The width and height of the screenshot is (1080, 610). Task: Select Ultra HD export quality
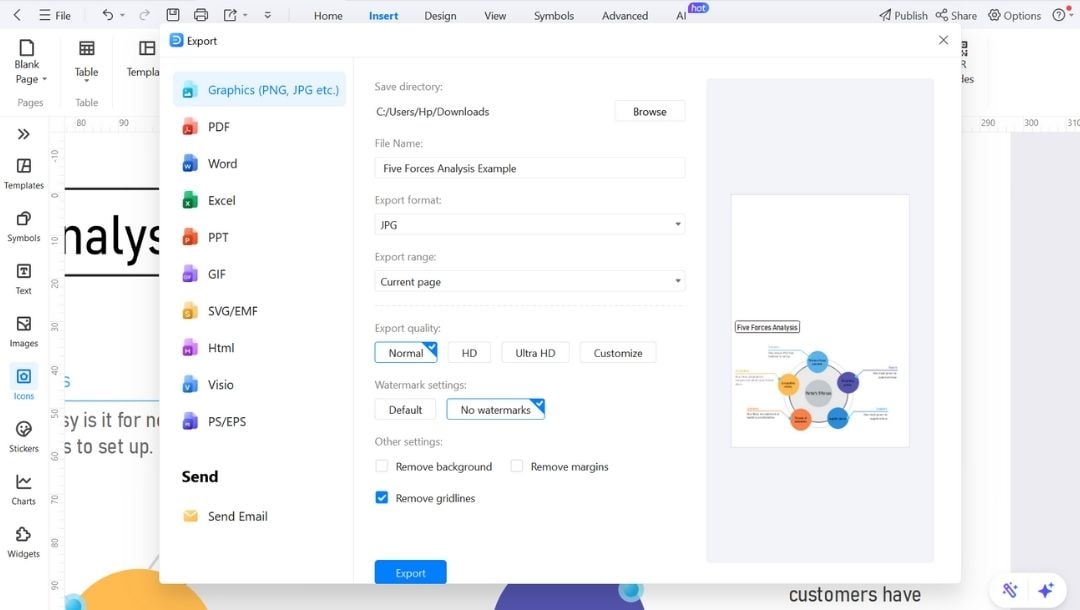click(x=535, y=353)
